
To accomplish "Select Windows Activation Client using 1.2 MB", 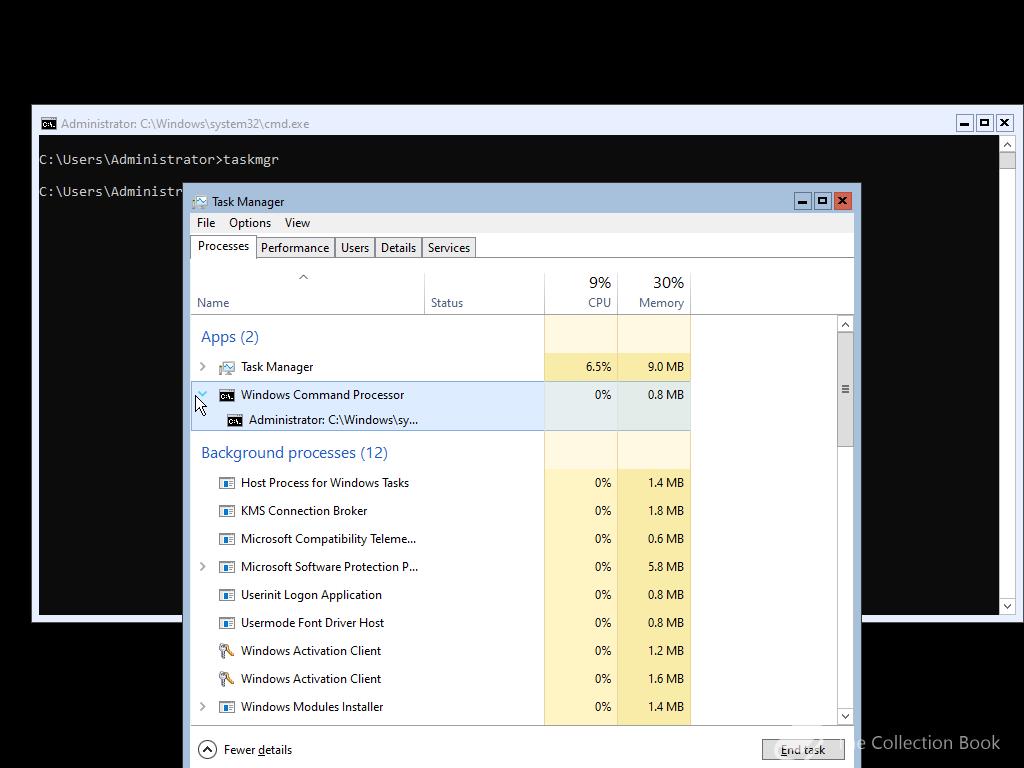I will click(x=311, y=651).
